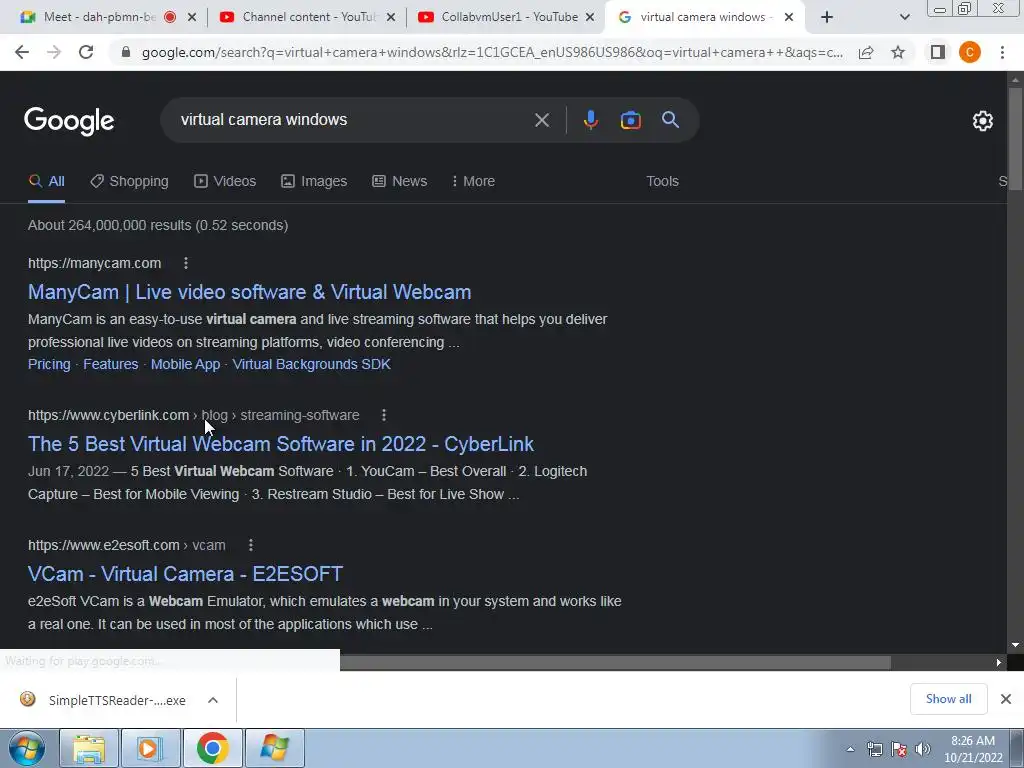The height and width of the screenshot is (768, 1024).
Task: Expand SimpleTTSReader download options arrow
Action: click(213, 700)
